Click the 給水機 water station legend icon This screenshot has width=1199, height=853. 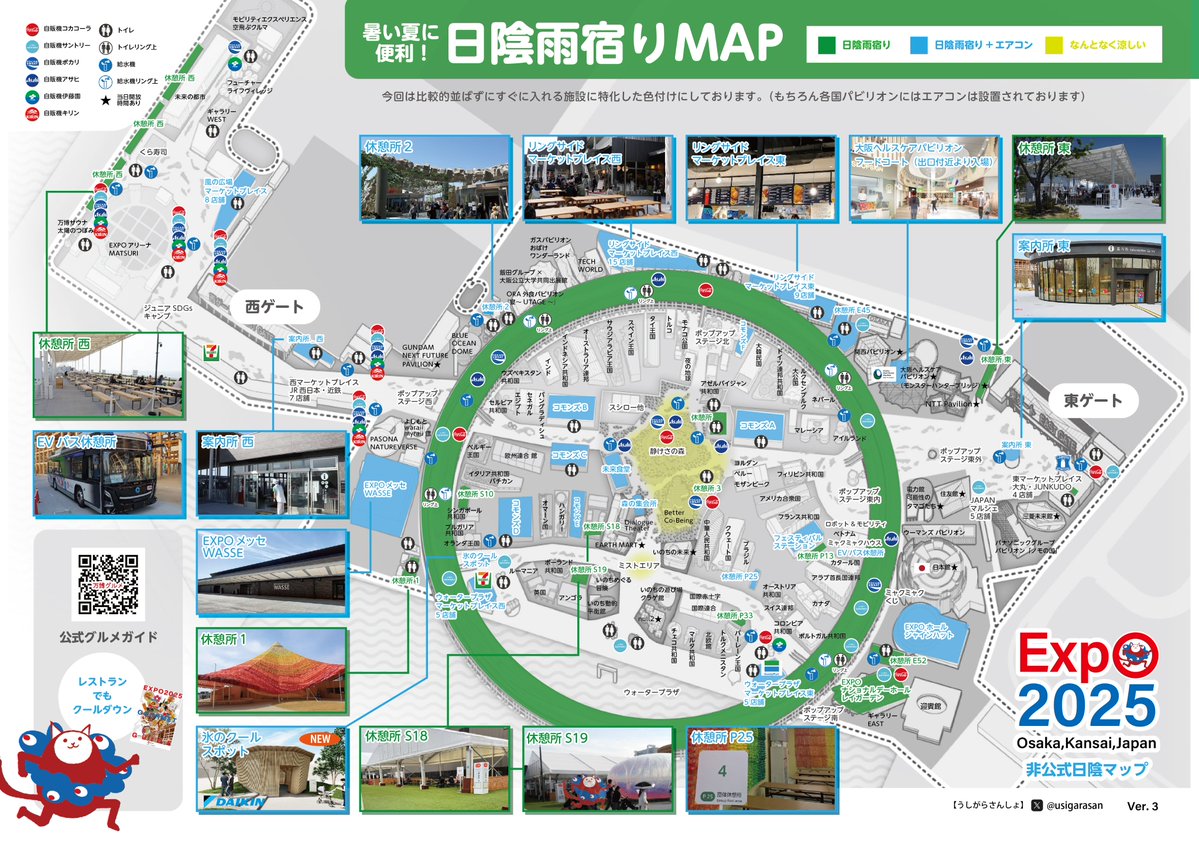click(106, 64)
